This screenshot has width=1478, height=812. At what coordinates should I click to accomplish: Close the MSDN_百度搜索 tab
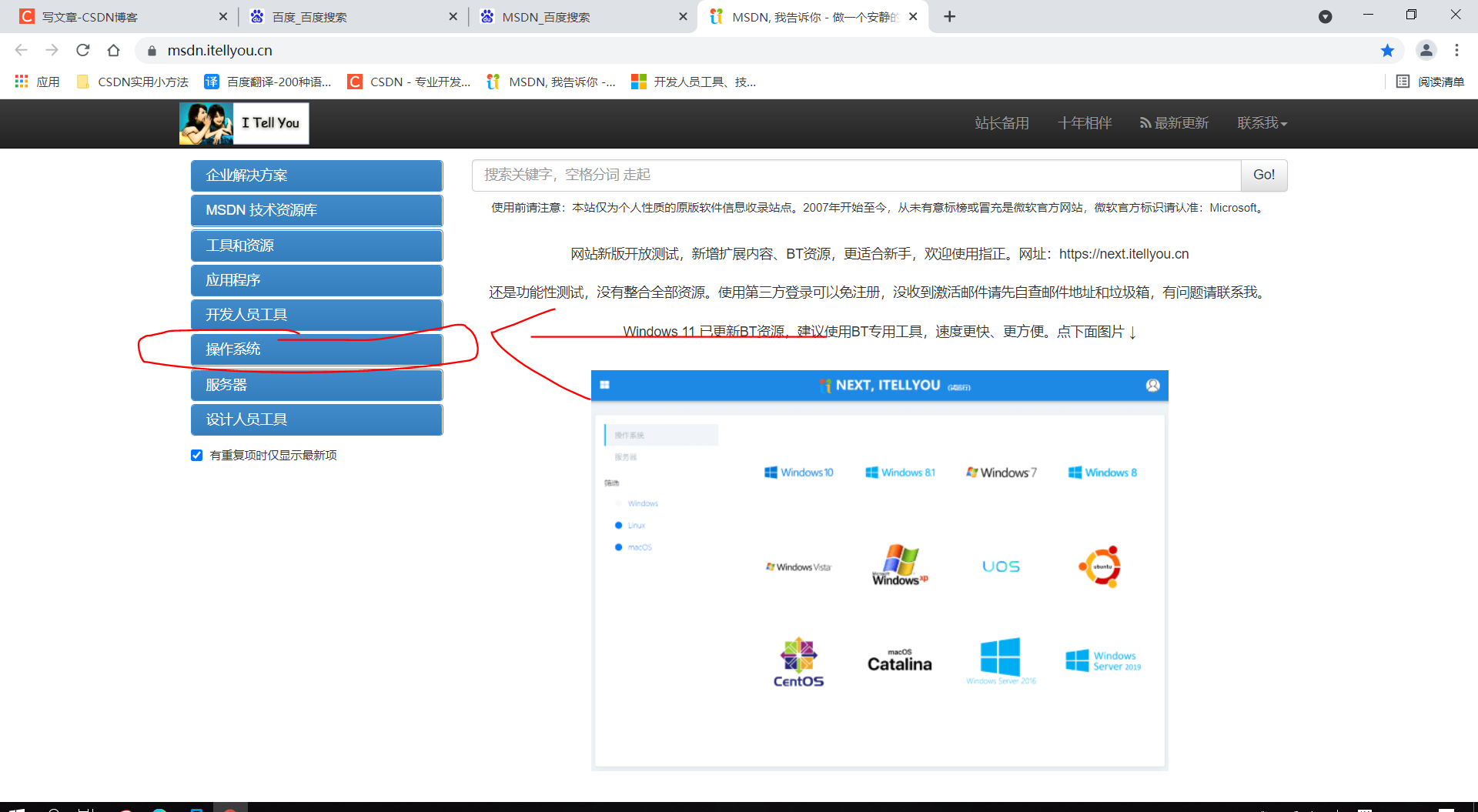(683, 17)
